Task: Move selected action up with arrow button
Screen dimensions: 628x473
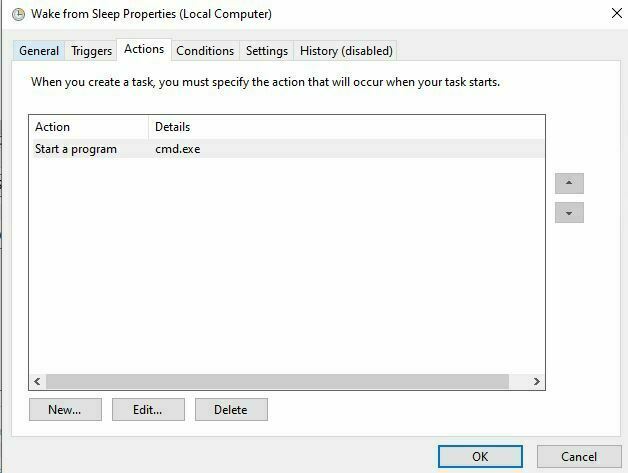Action: [569, 183]
